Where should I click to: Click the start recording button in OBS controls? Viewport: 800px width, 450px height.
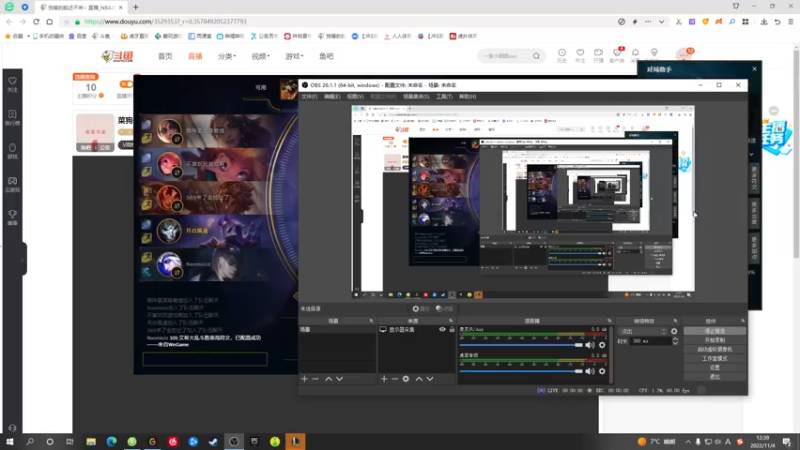714,340
